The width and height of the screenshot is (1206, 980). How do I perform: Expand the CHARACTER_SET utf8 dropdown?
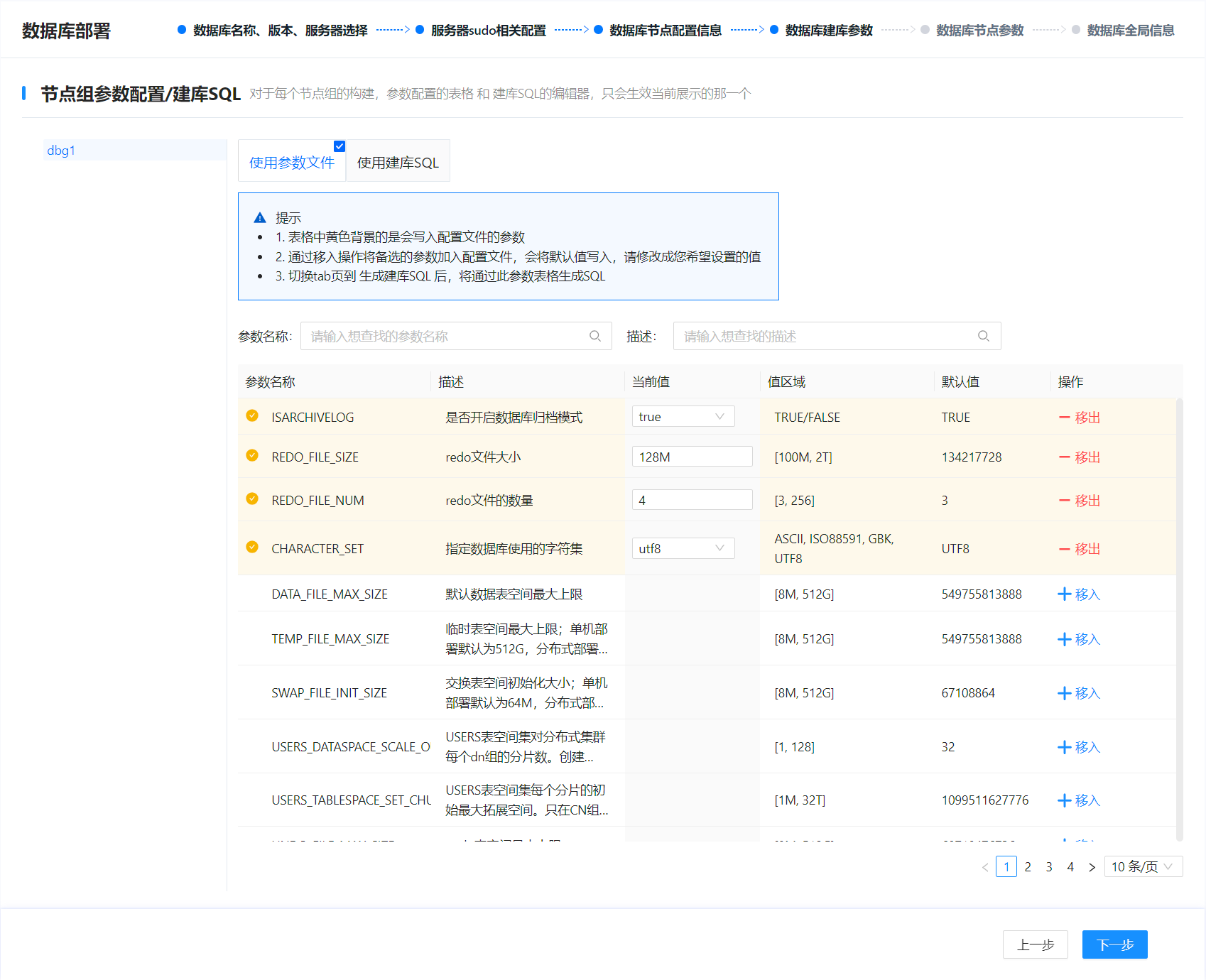tap(683, 548)
